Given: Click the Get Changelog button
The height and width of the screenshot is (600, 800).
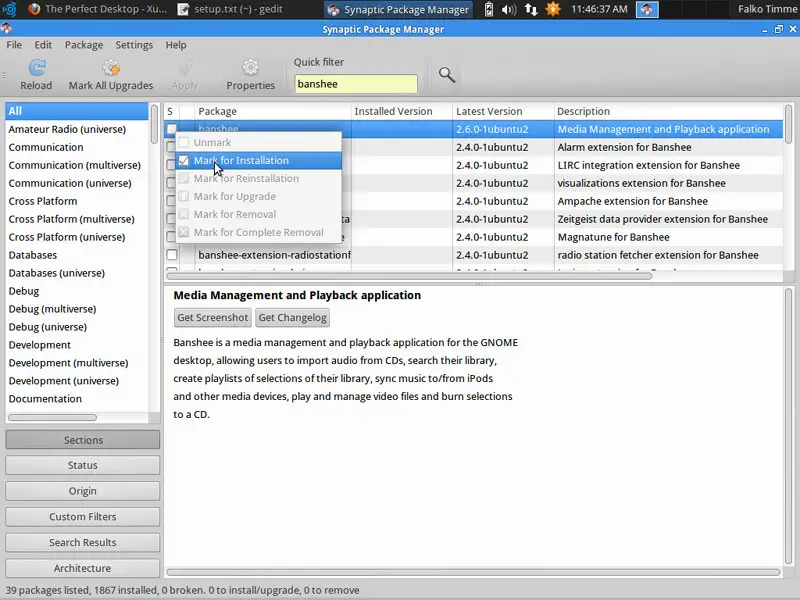Looking at the screenshot, I should (x=292, y=317).
